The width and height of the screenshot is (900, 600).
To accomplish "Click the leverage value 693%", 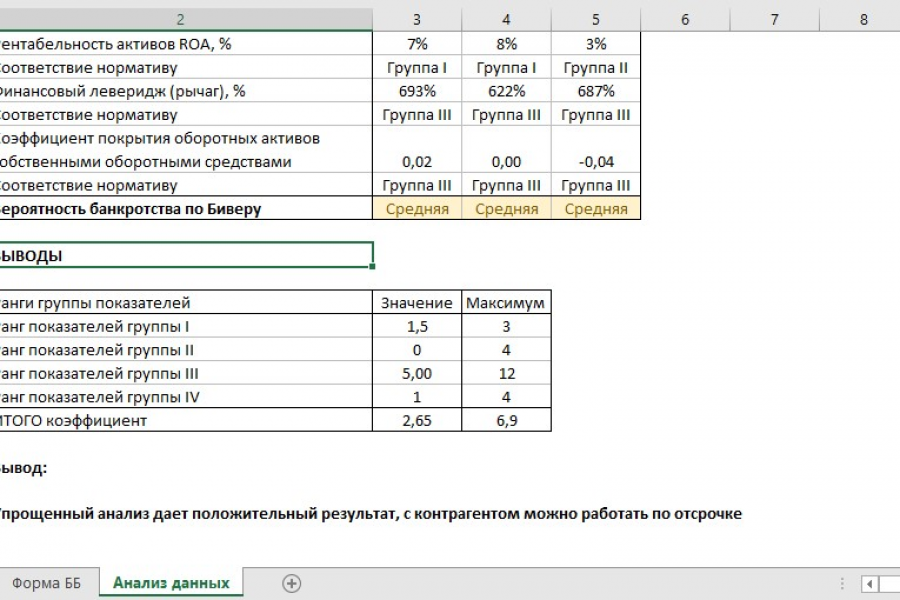I will click(x=417, y=91).
